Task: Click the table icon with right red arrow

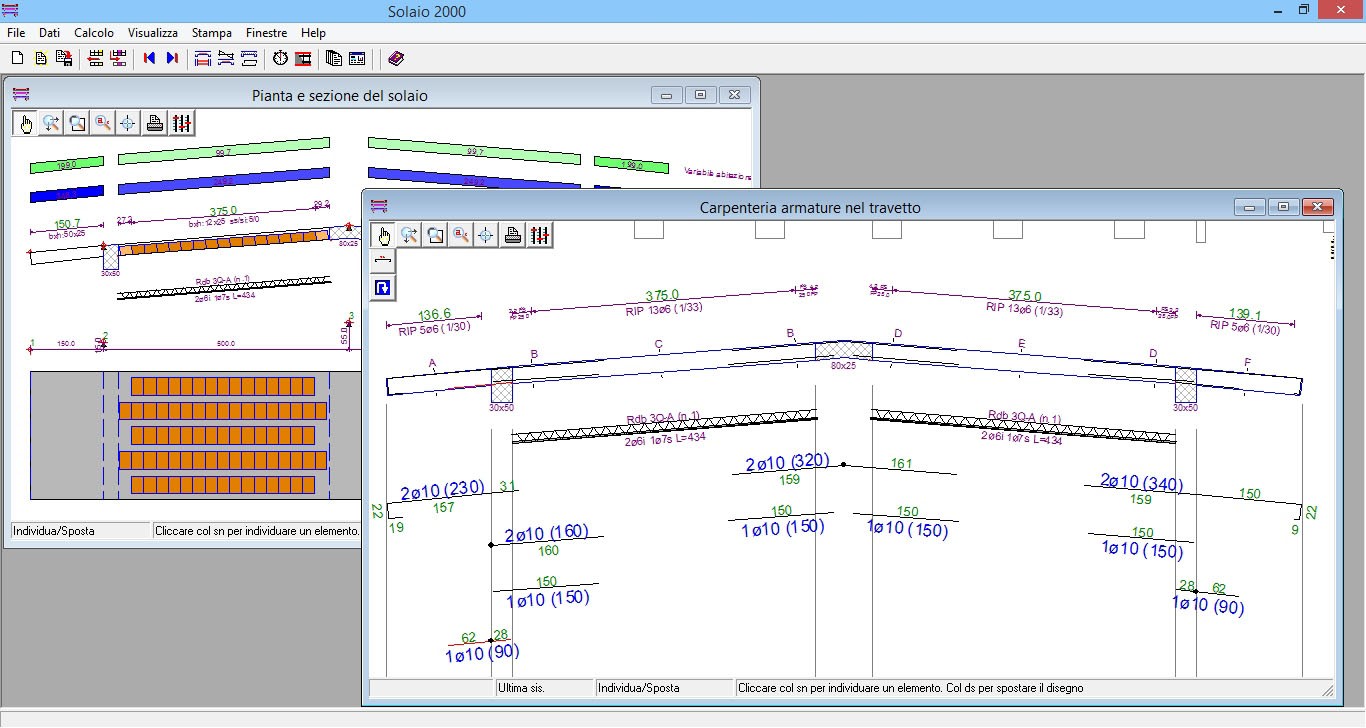Action: coord(118,58)
